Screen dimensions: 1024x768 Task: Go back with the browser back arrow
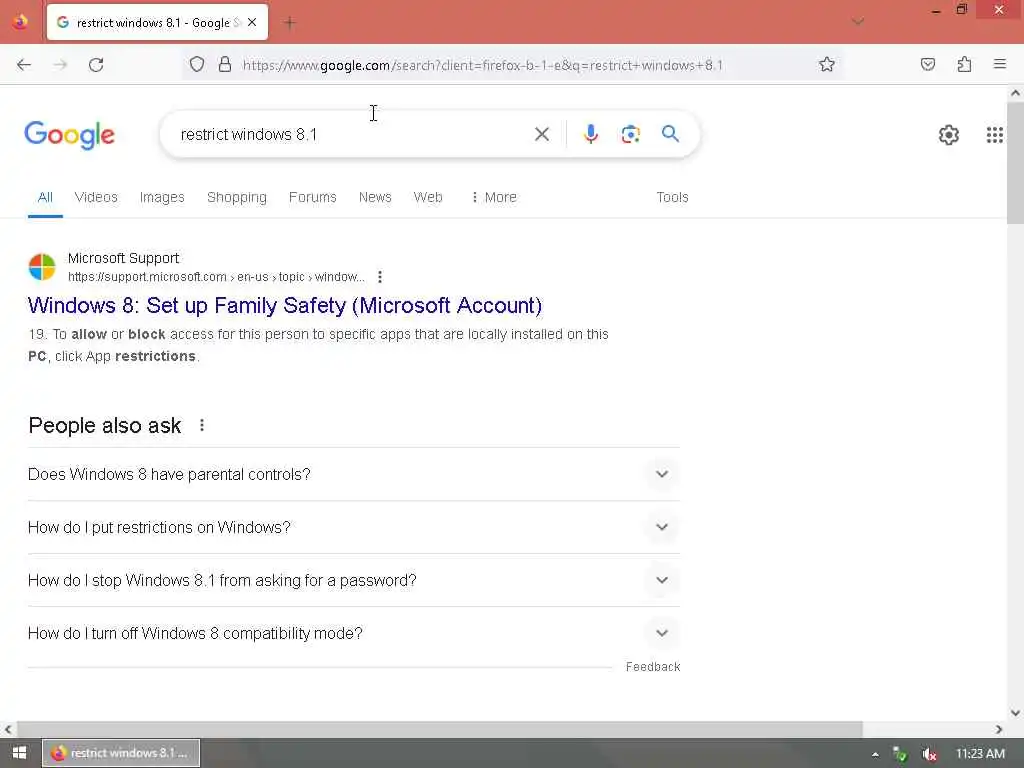[24, 65]
